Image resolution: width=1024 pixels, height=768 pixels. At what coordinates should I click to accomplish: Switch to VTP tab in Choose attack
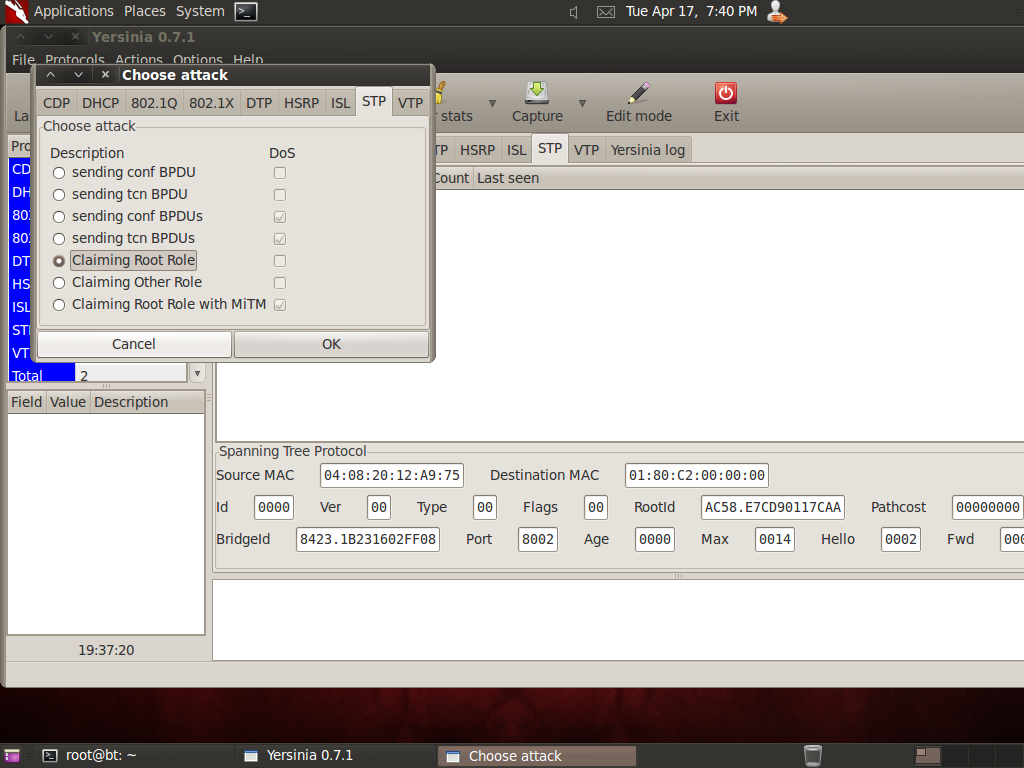coord(410,103)
